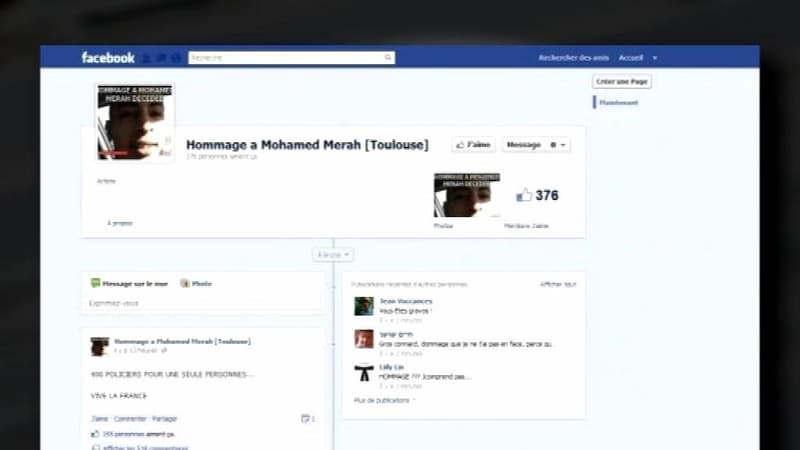
Task: Open the account dropdown arrow beside Accueil
Action: pos(655,58)
